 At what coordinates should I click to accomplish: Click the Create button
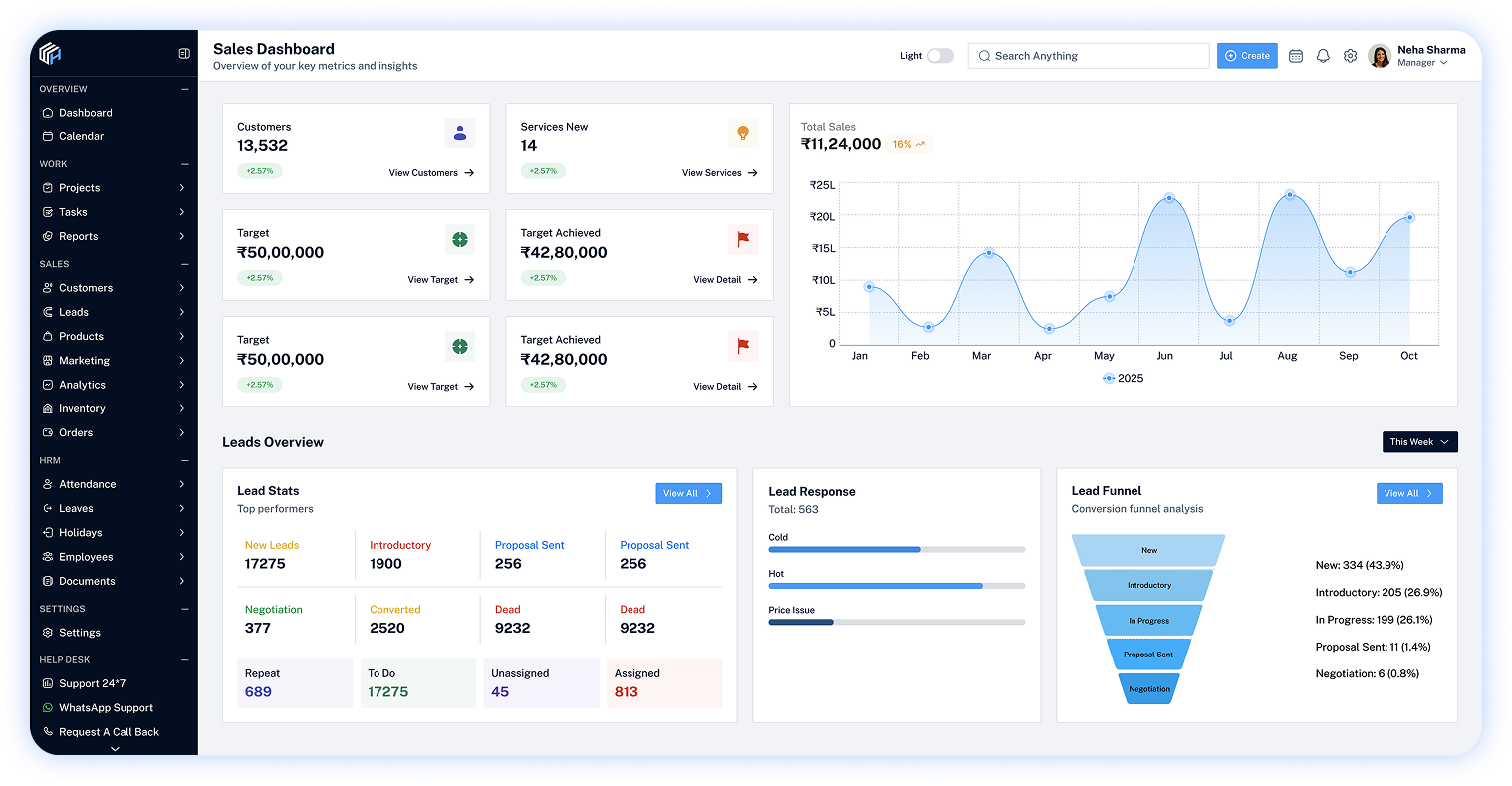click(x=1247, y=56)
